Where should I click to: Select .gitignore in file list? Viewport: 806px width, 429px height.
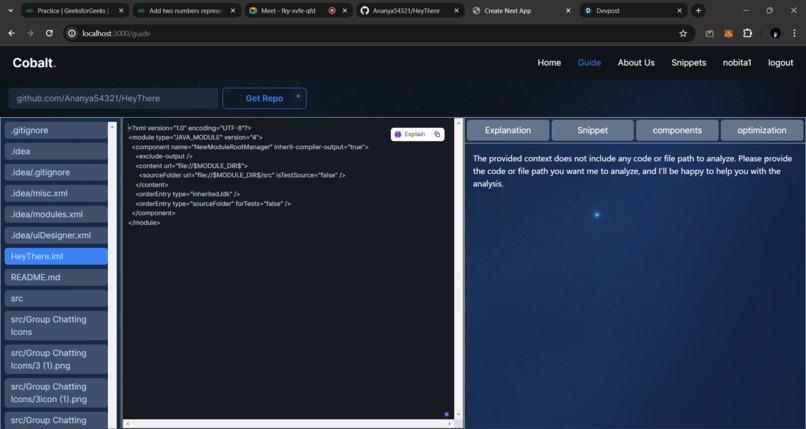tap(56, 130)
